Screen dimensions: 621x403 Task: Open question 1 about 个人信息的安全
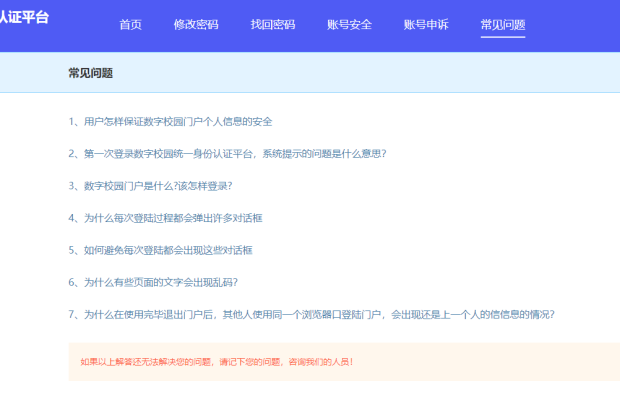170,121
